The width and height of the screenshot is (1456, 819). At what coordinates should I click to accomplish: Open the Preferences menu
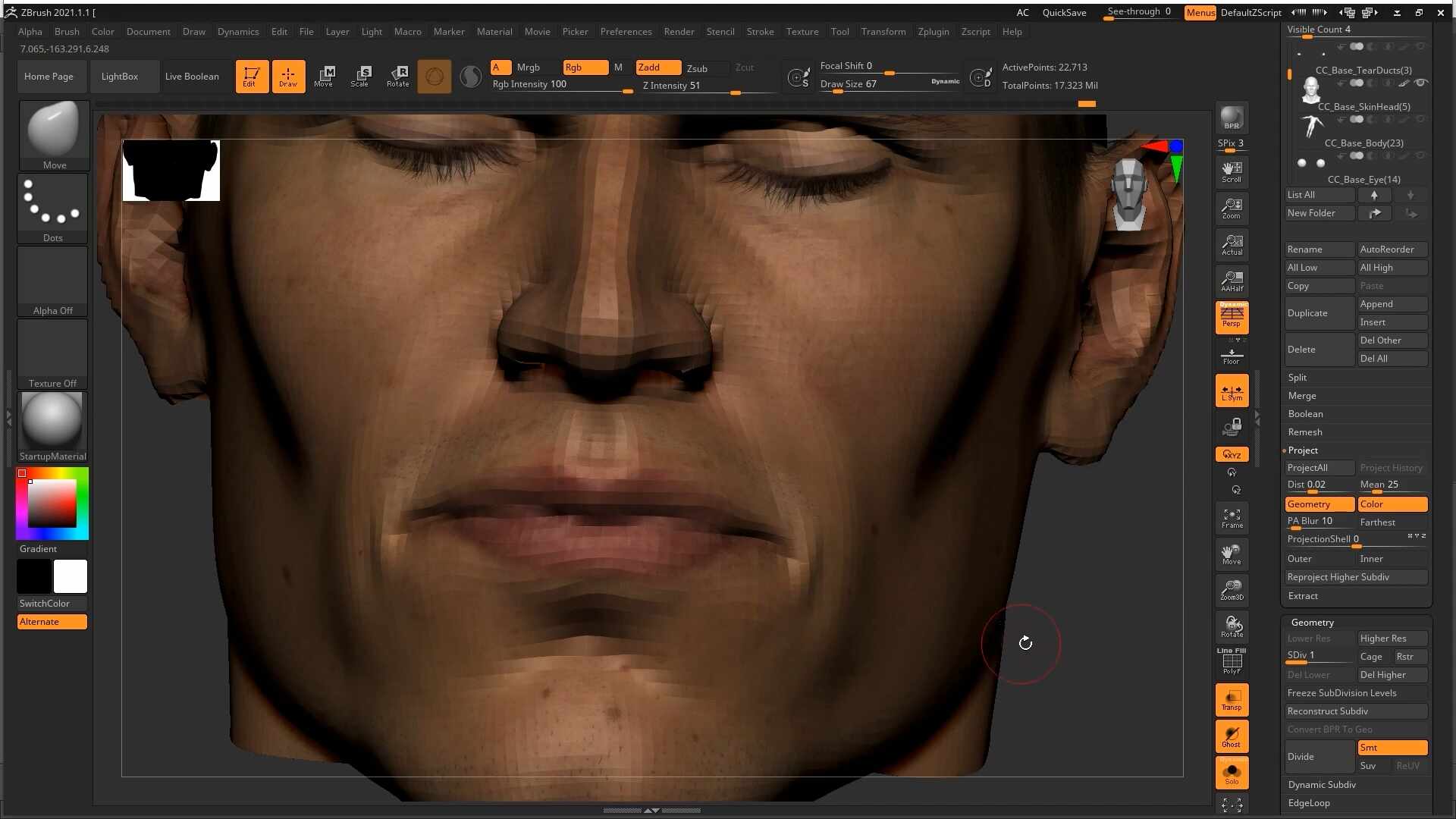pos(626,32)
